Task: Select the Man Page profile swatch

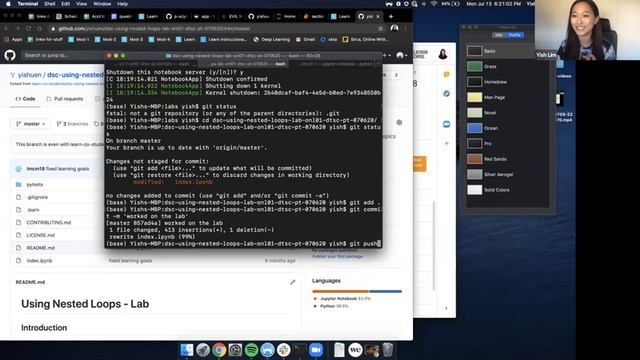Action: pos(474,97)
